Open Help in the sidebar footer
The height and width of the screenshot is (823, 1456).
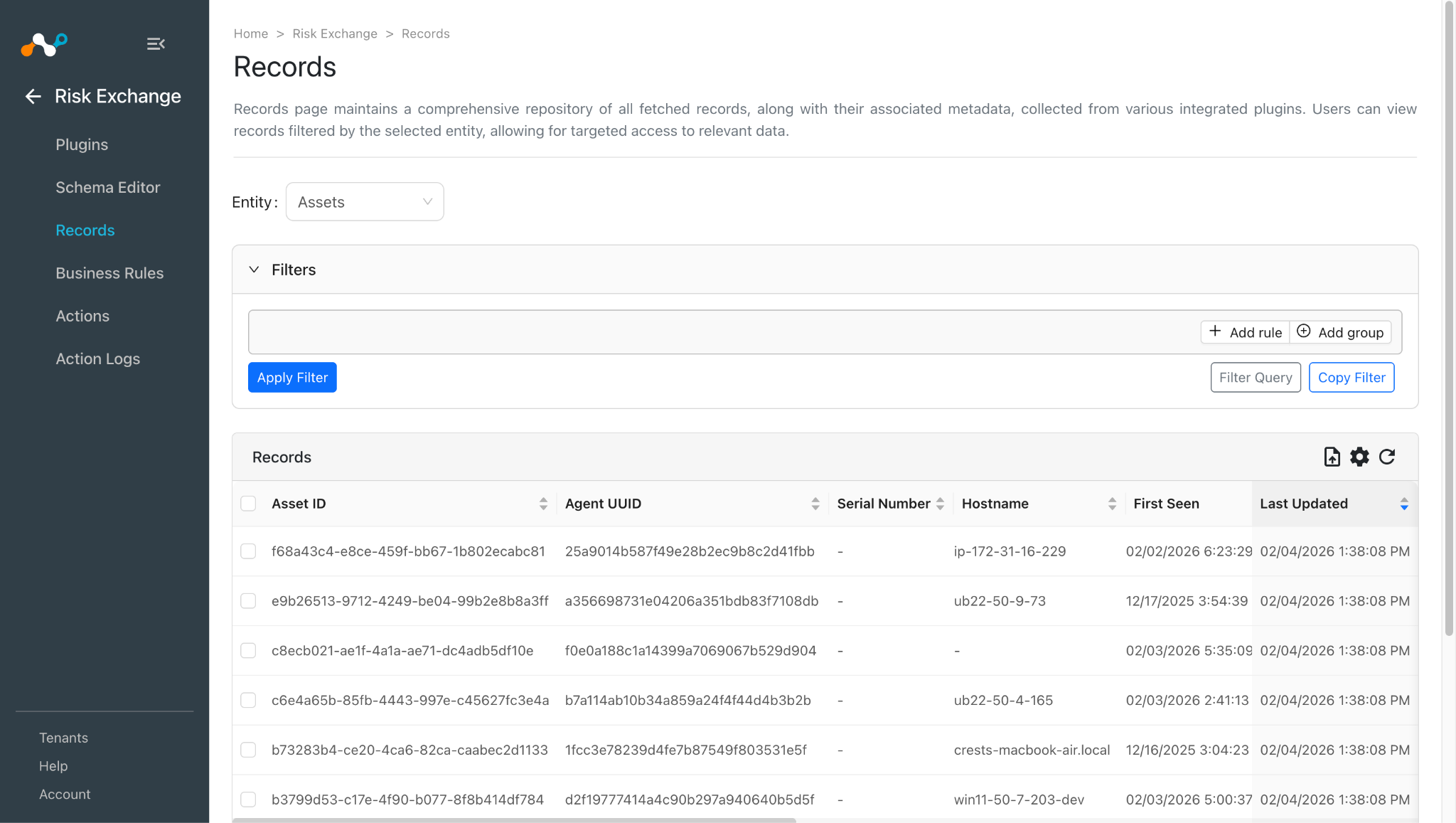point(53,766)
